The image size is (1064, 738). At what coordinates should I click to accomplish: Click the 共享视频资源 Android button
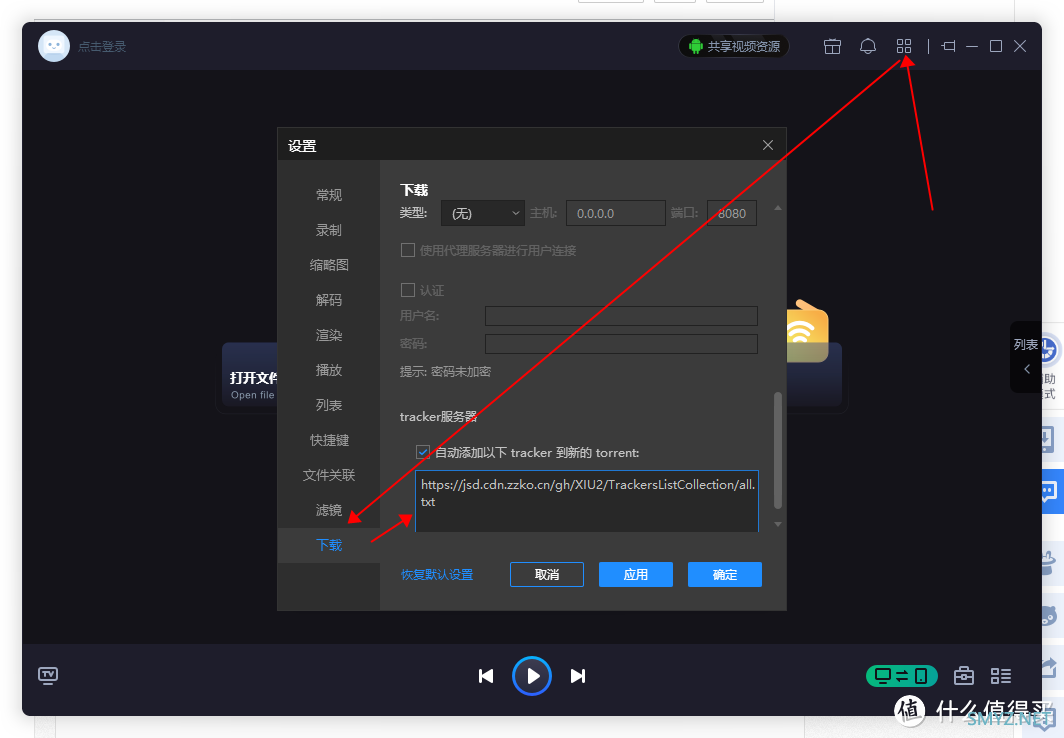(734, 46)
